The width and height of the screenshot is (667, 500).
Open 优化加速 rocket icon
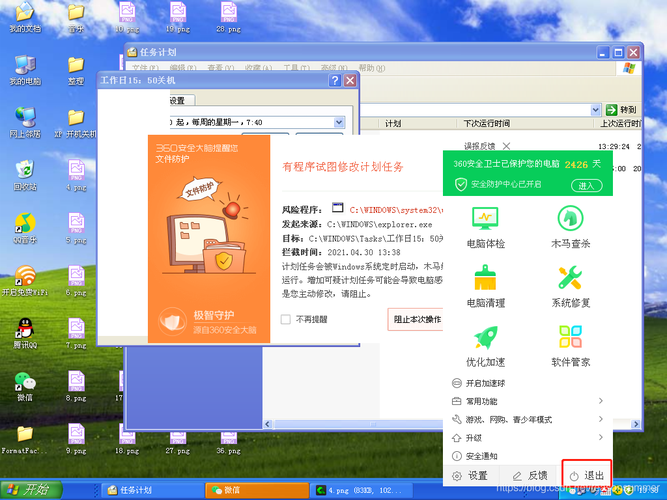[x=485, y=346]
